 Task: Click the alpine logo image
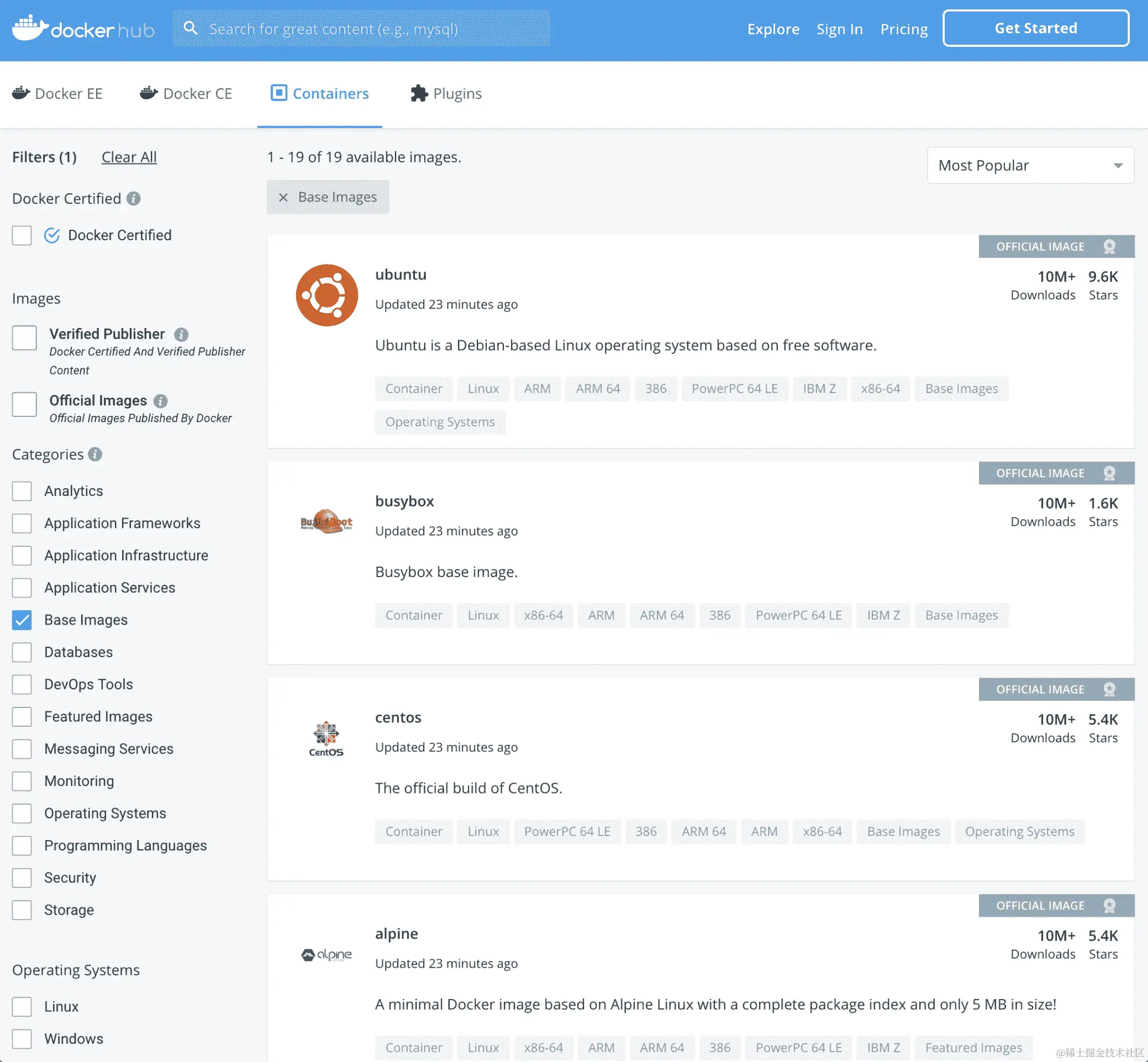pos(327,954)
